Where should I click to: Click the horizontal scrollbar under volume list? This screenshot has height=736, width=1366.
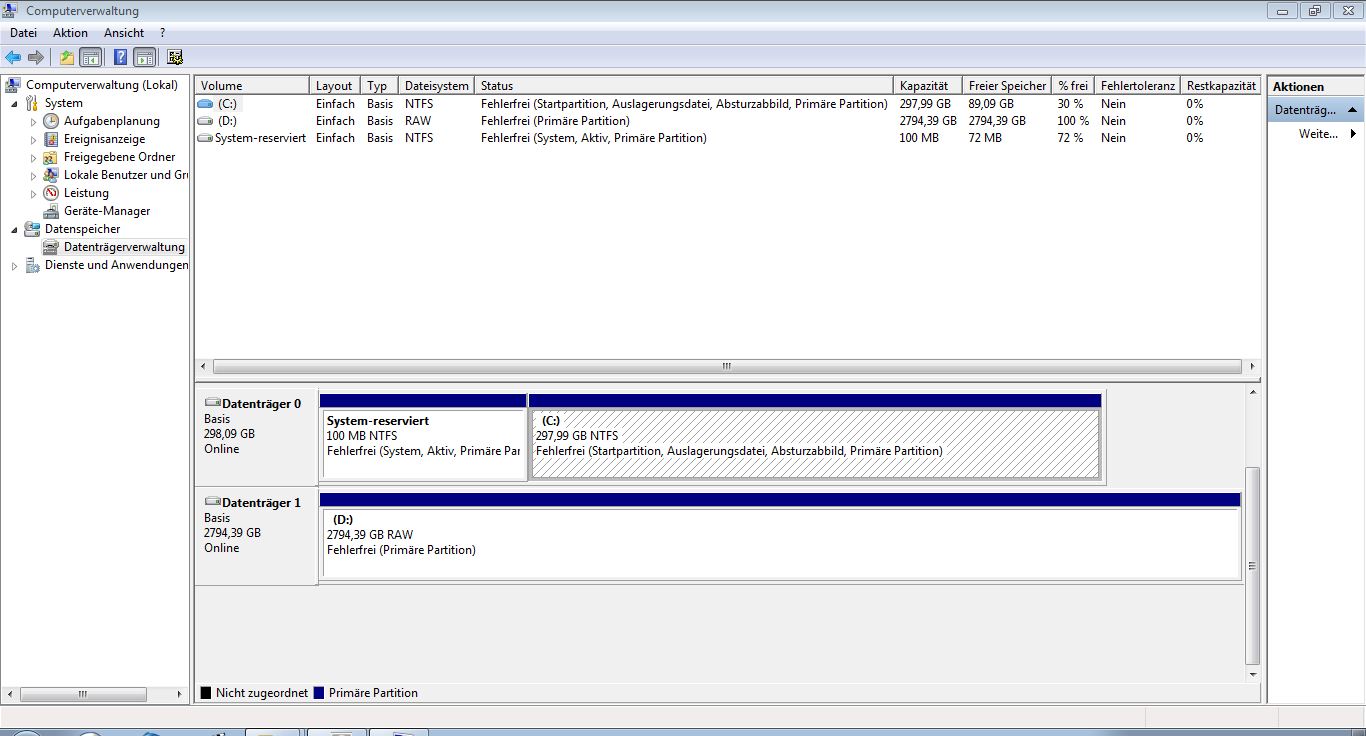(x=727, y=367)
